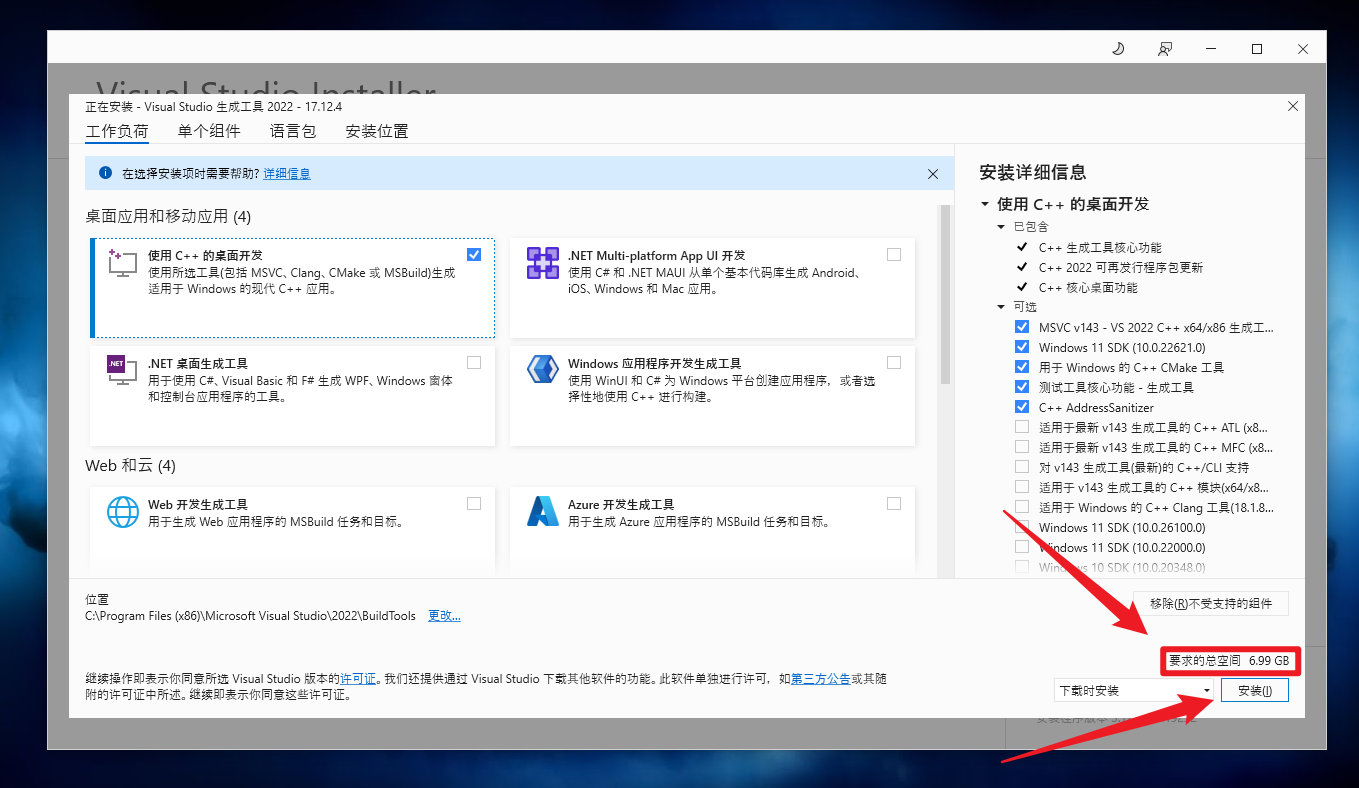This screenshot has height=788, width=1359.
Task: Collapse the '可选' optional components list
Action: tap(1002, 307)
